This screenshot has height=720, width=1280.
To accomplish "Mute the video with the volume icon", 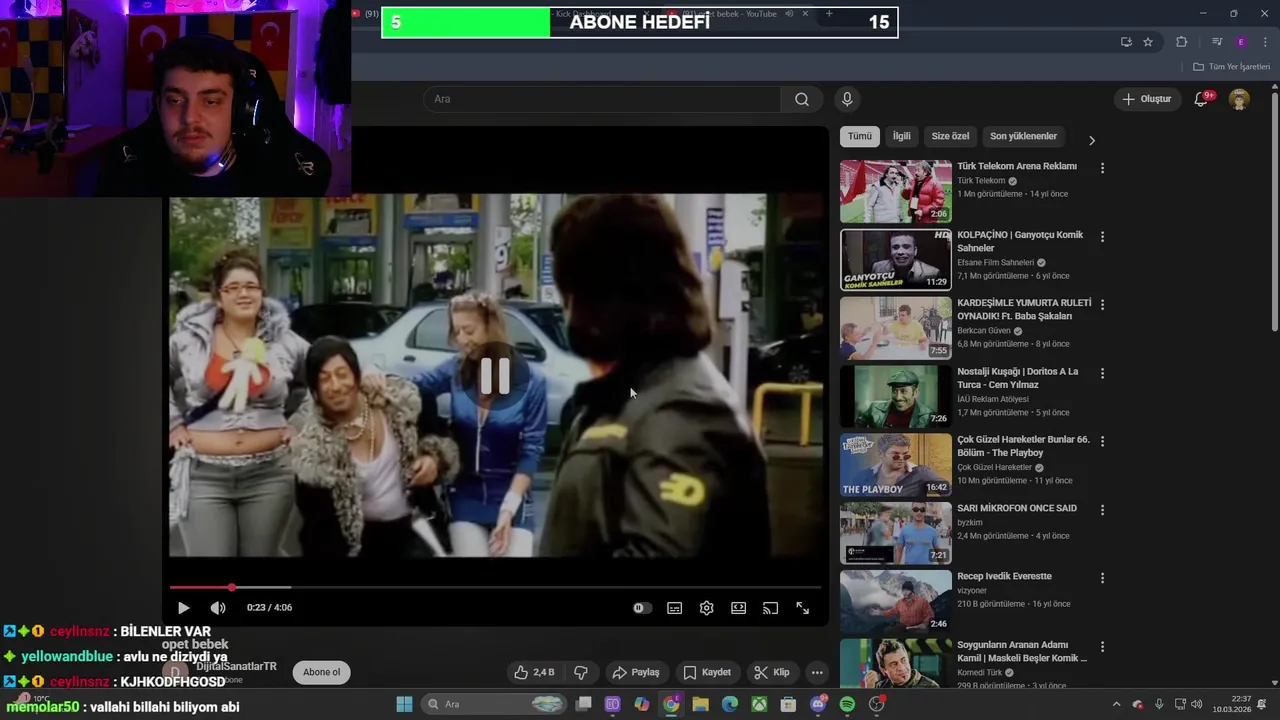I will [218, 608].
